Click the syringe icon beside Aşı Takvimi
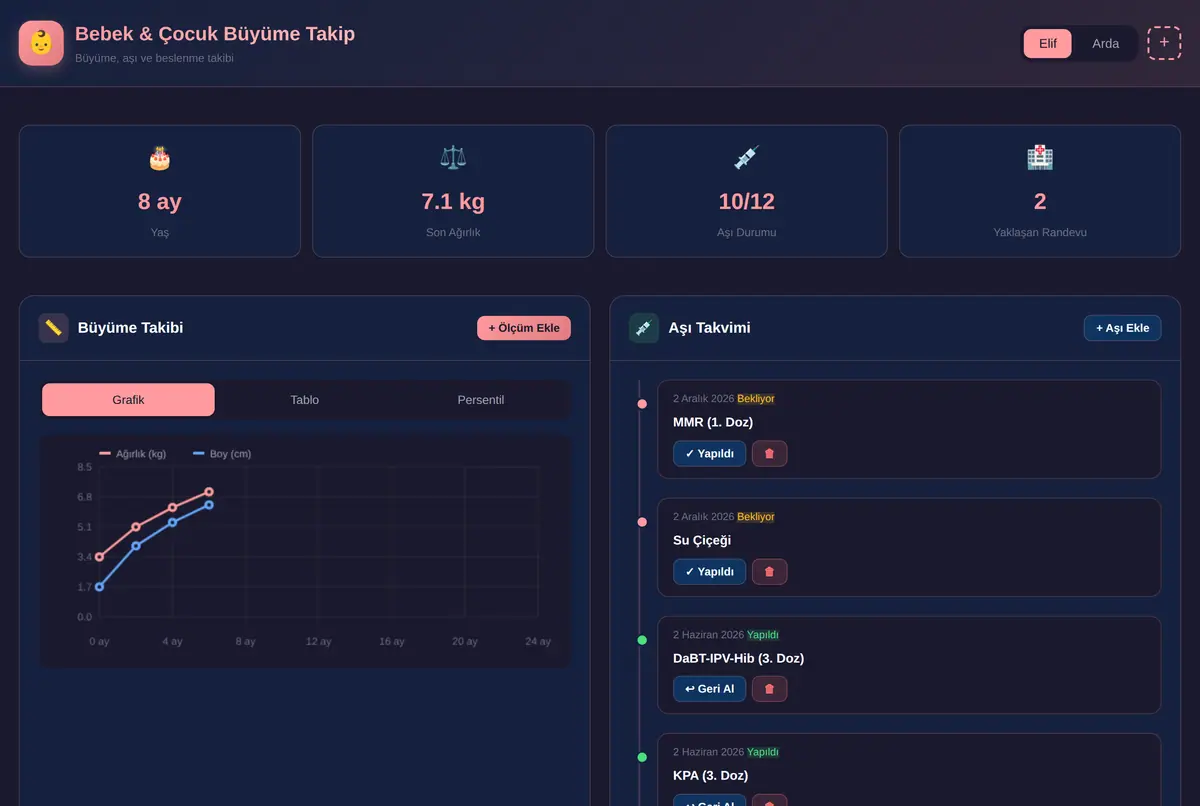The image size is (1200, 806). point(644,328)
